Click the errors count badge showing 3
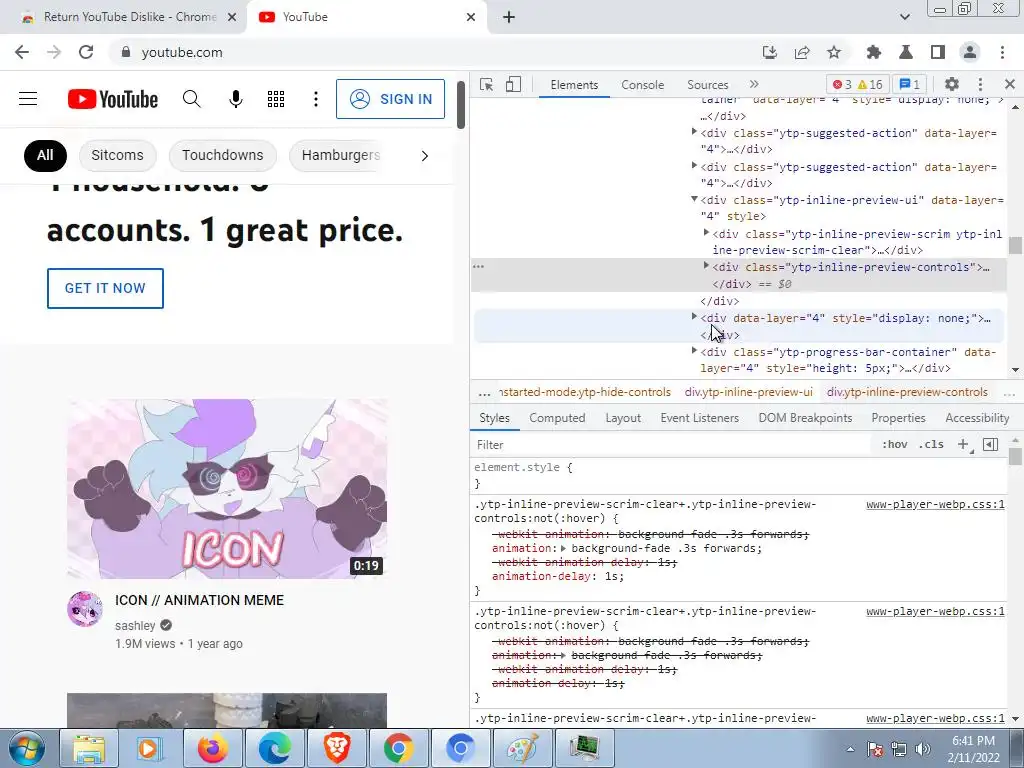Image resolution: width=1024 pixels, height=768 pixels. (x=842, y=85)
